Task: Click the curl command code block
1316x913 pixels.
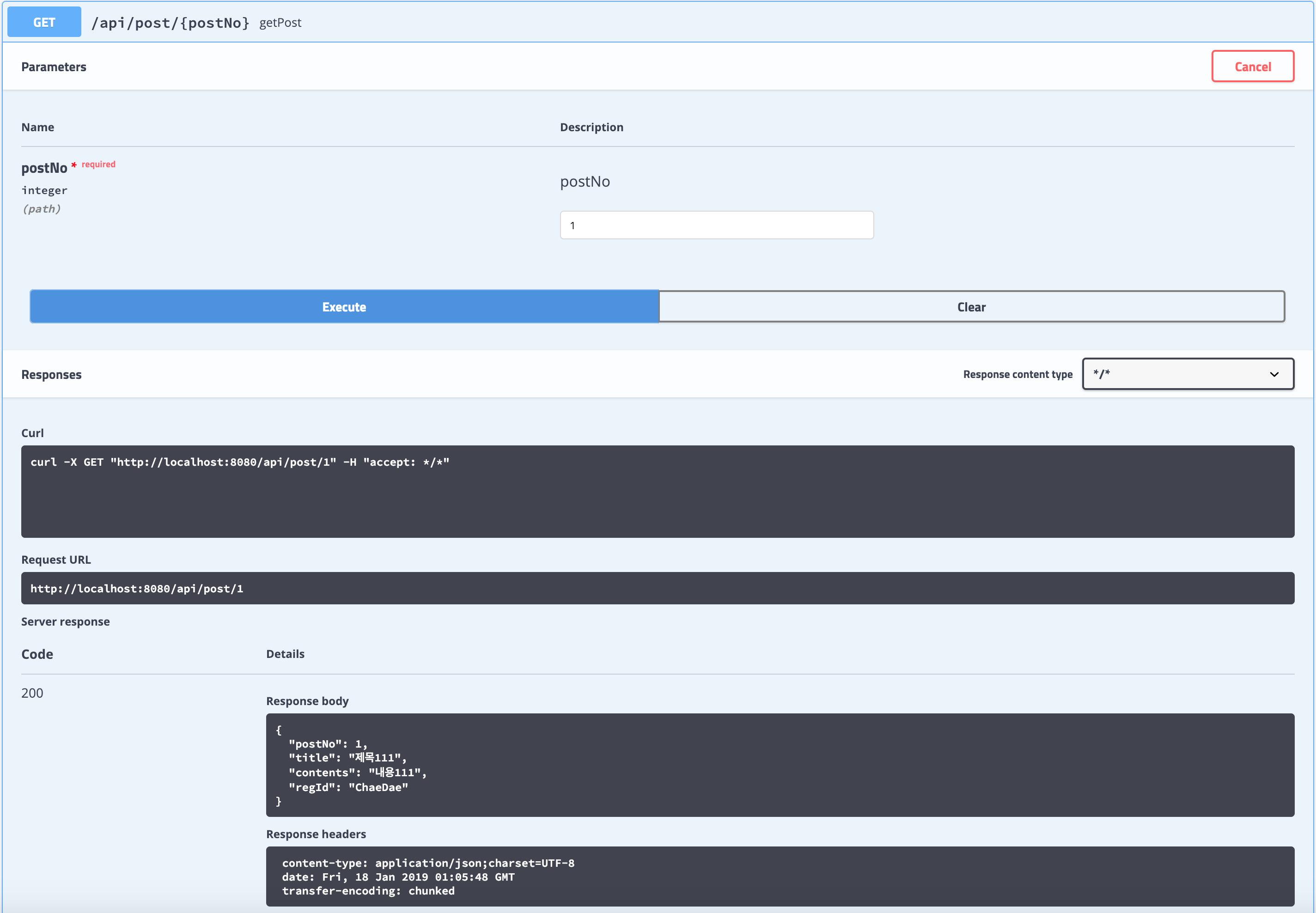Action: 657,491
